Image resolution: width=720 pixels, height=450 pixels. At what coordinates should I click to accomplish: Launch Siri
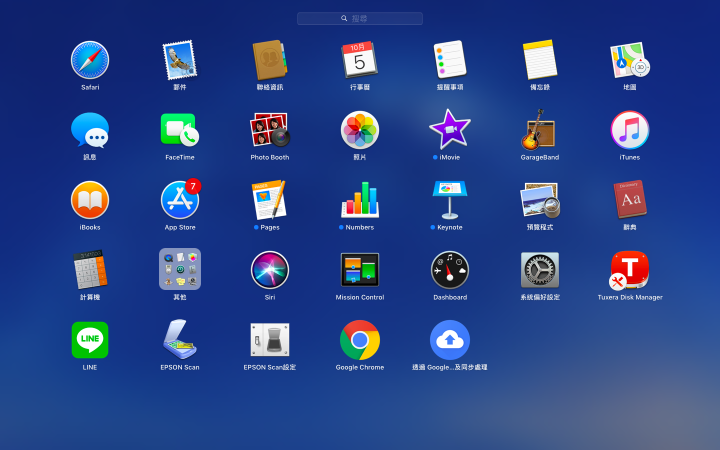pos(270,270)
